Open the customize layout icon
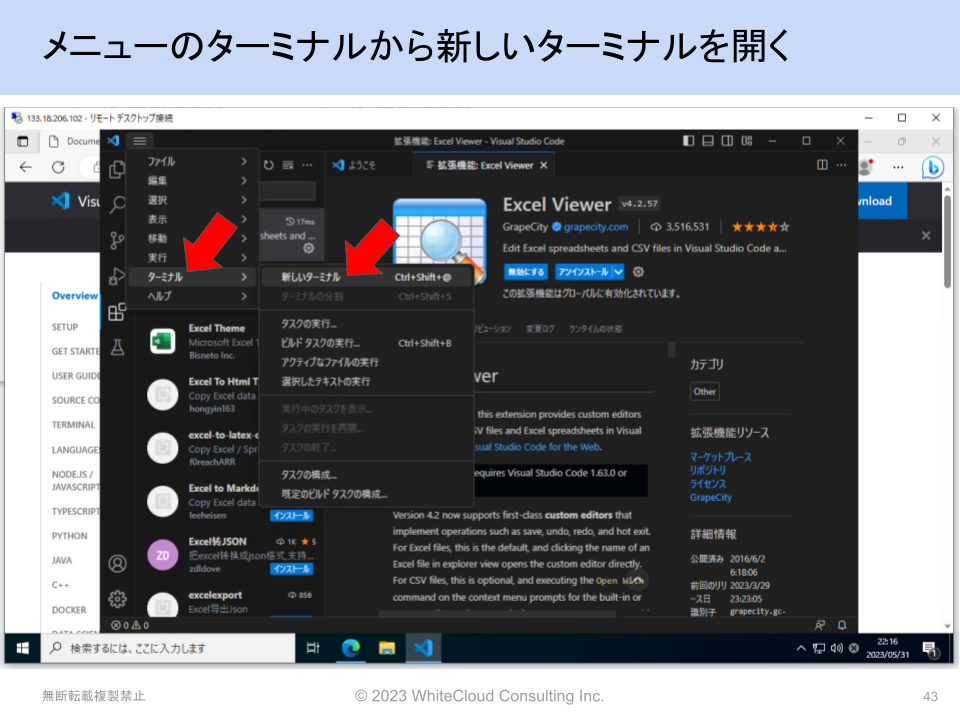Image resolution: width=960 pixels, height=720 pixels. pyautogui.click(x=747, y=141)
